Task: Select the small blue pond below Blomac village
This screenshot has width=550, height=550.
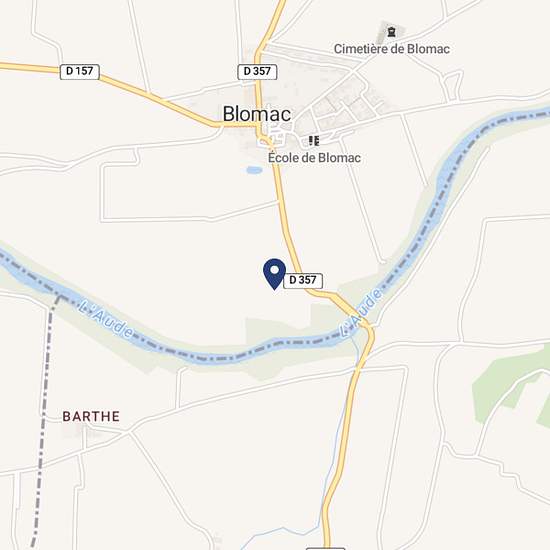Action: tap(254, 170)
